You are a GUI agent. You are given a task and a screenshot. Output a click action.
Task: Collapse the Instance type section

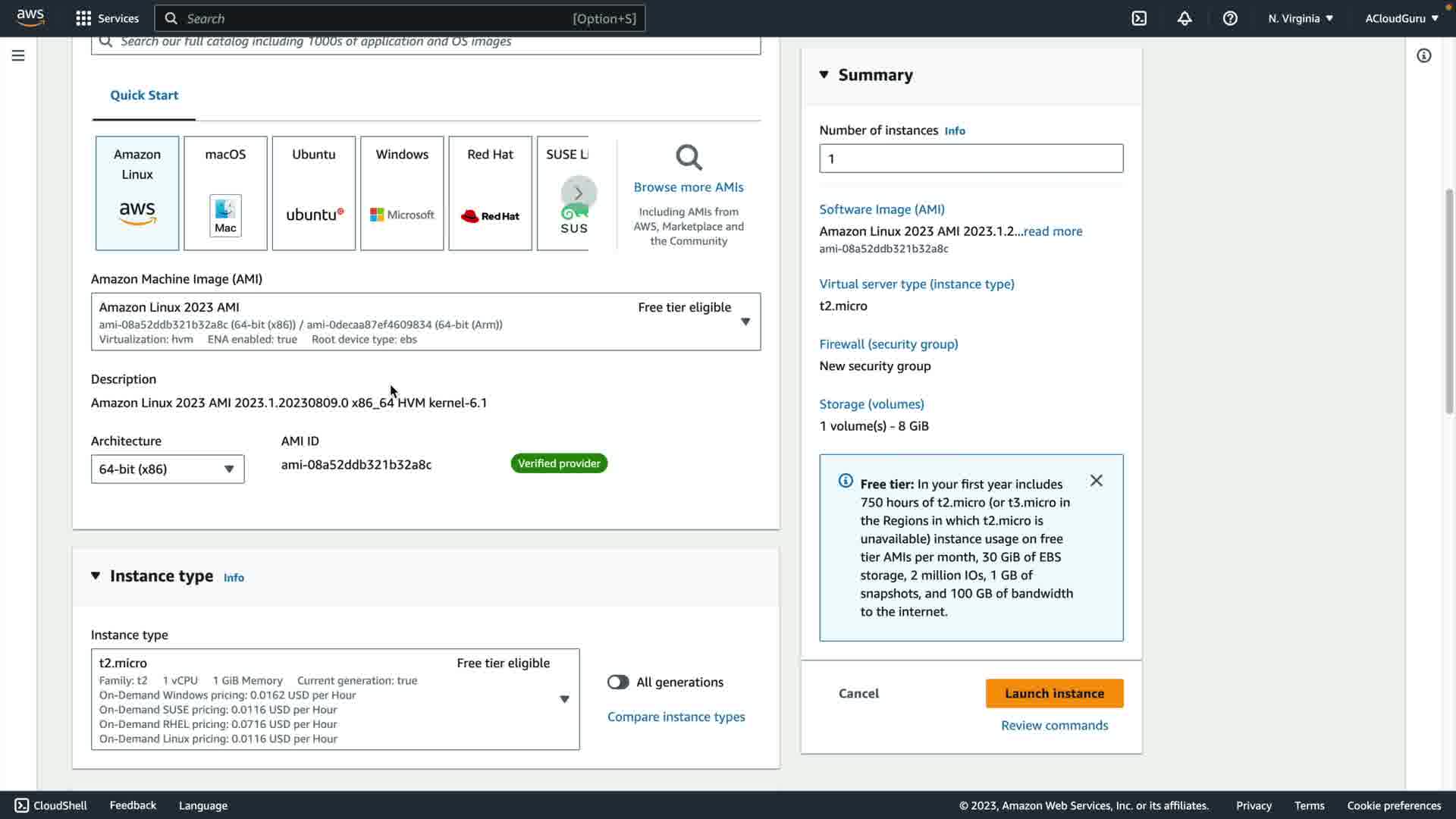click(x=96, y=576)
